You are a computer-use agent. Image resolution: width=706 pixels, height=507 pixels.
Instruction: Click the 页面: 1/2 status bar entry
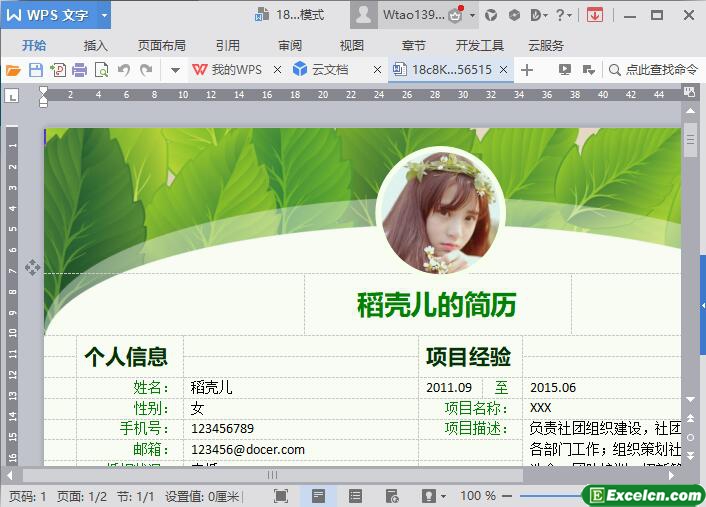(82, 497)
